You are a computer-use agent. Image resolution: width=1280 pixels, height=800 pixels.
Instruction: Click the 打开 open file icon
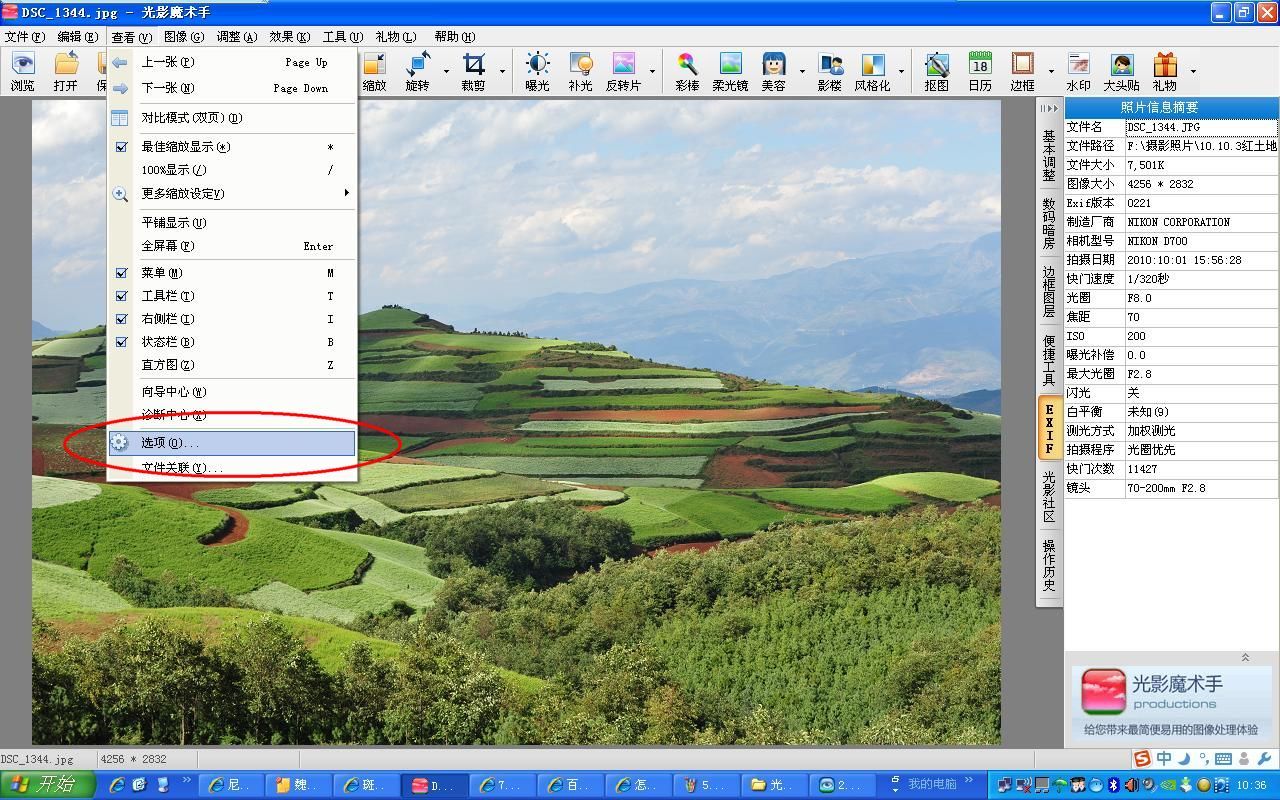click(x=66, y=72)
